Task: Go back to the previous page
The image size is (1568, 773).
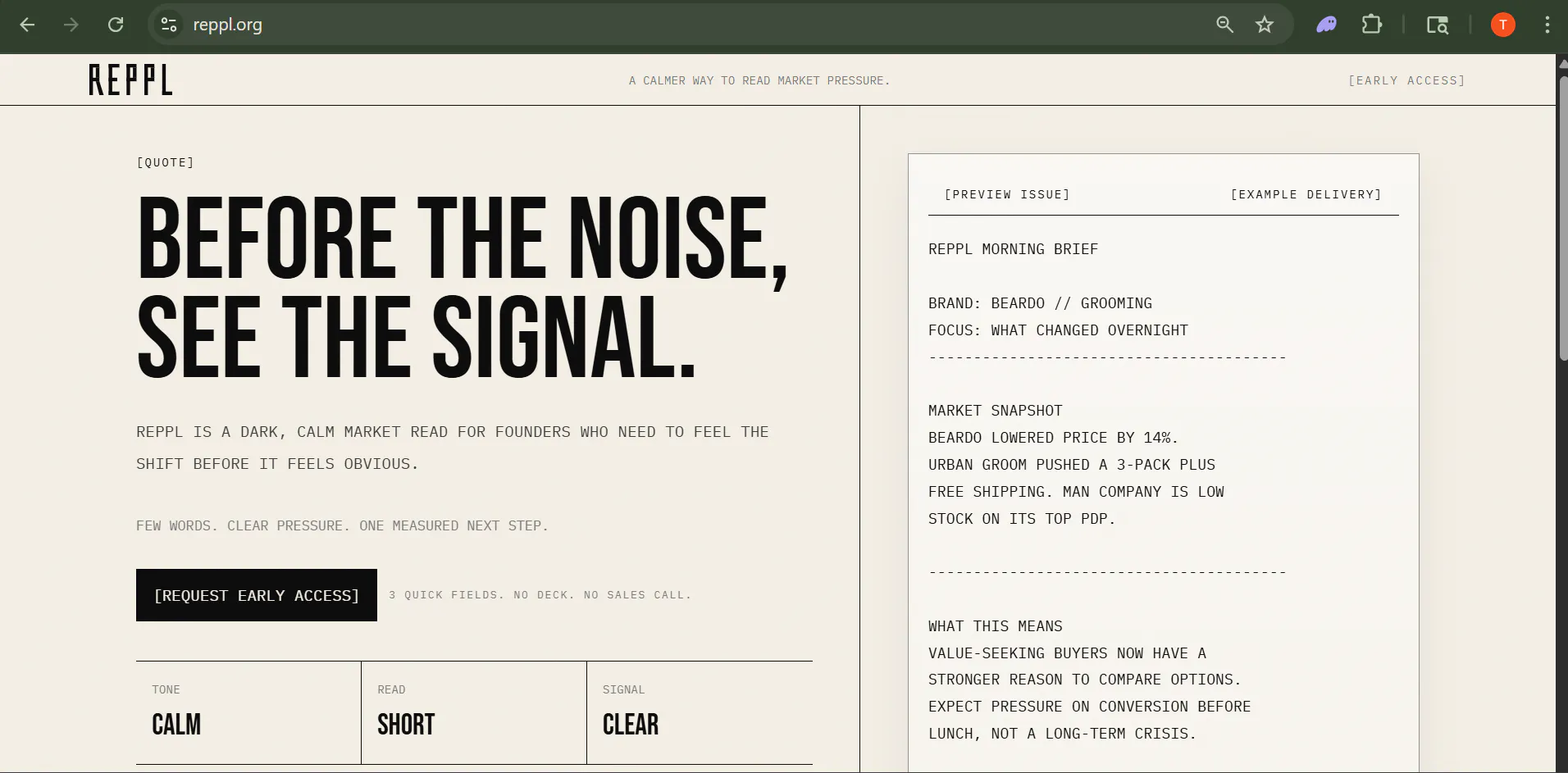Action: (x=27, y=25)
